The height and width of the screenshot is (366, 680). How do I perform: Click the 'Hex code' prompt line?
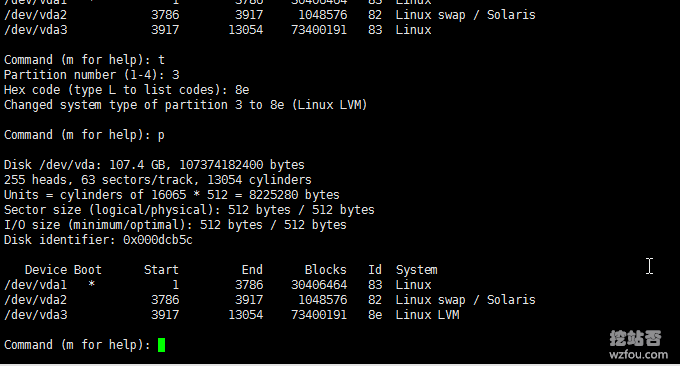(x=127, y=90)
